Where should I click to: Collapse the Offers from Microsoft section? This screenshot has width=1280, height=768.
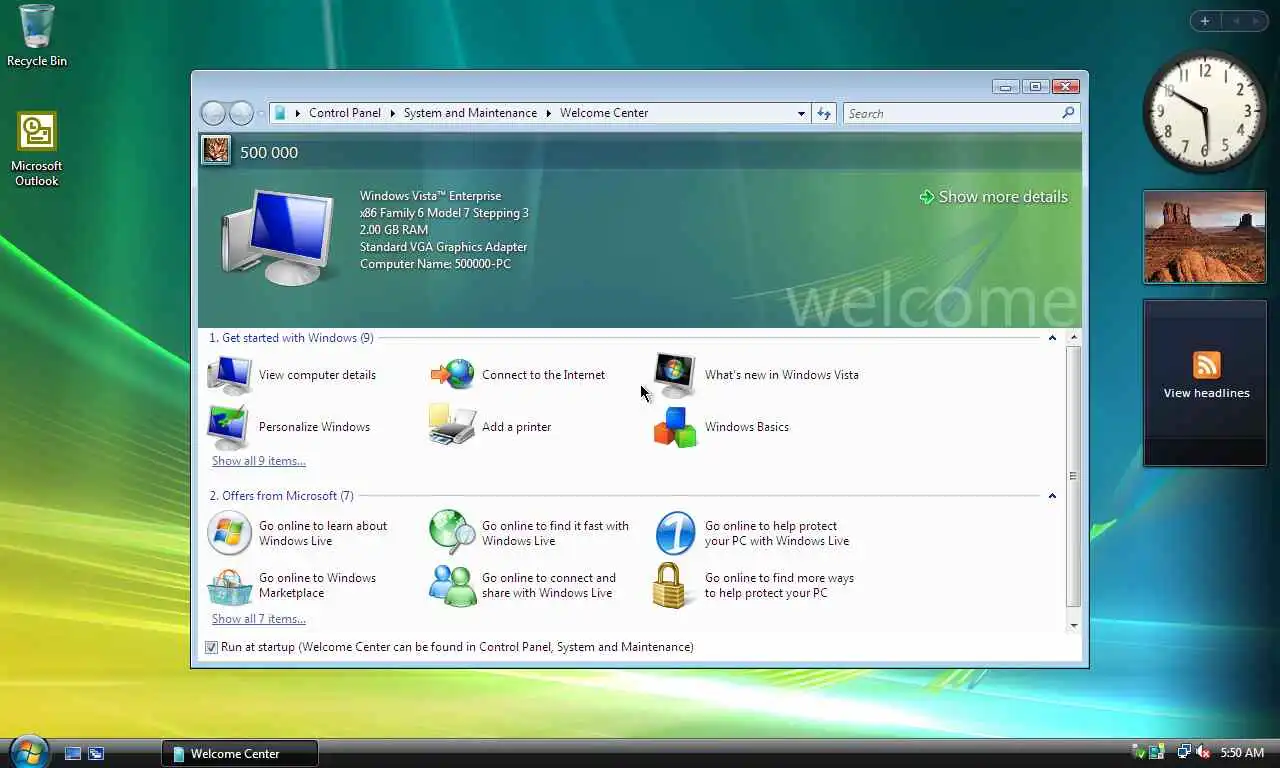pyautogui.click(x=1052, y=496)
